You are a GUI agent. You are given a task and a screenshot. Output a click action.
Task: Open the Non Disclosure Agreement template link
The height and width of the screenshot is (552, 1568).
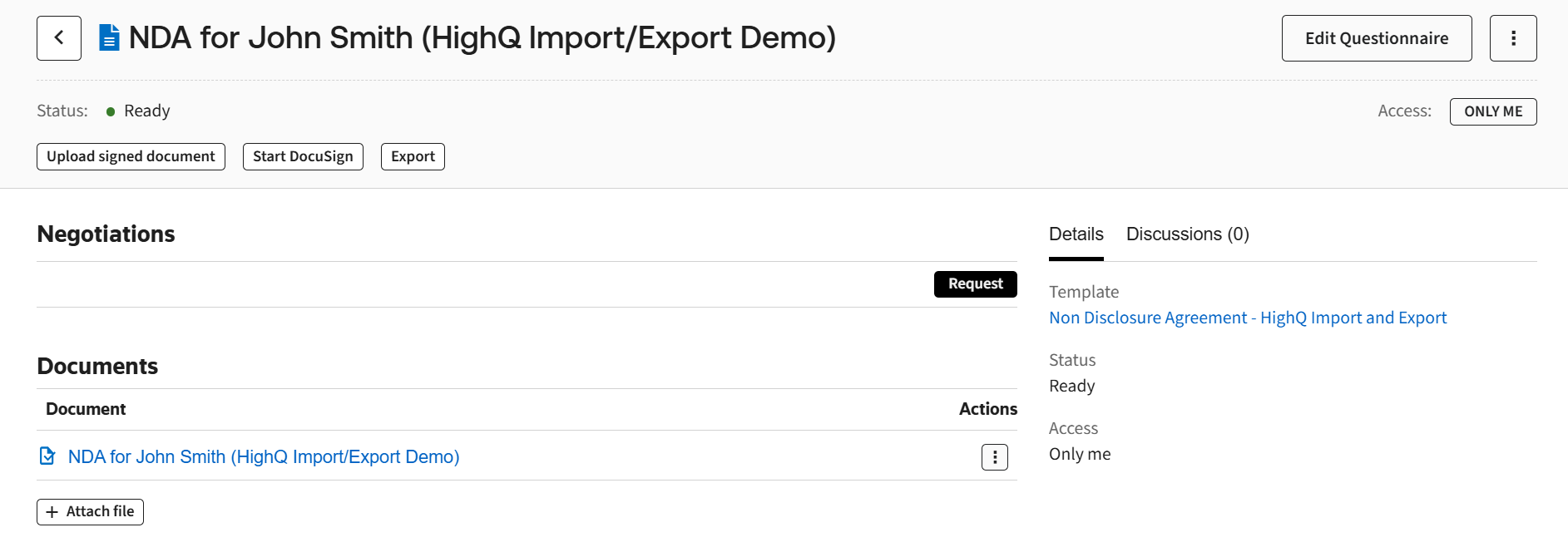[1248, 317]
